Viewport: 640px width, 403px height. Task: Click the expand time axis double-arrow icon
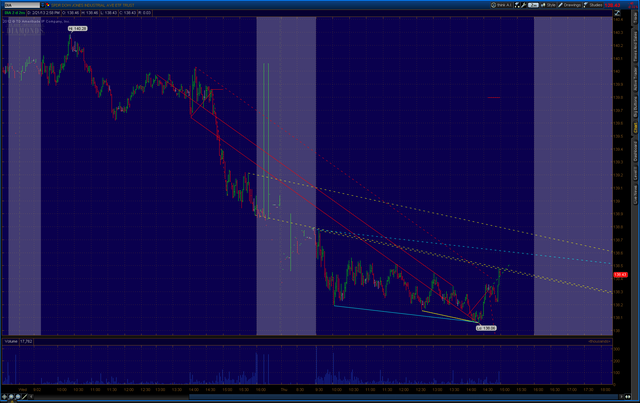tap(628, 396)
